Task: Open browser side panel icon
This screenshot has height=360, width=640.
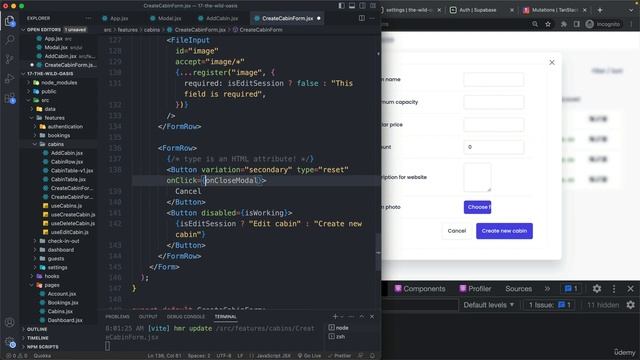Action: 576,24
